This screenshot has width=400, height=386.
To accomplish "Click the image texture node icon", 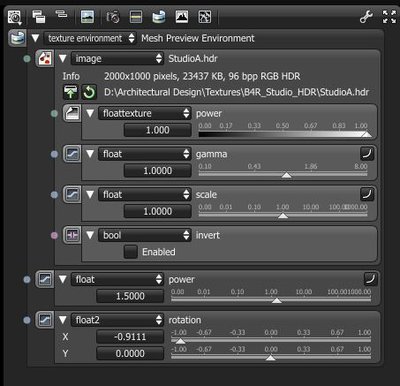I will 45,59.
